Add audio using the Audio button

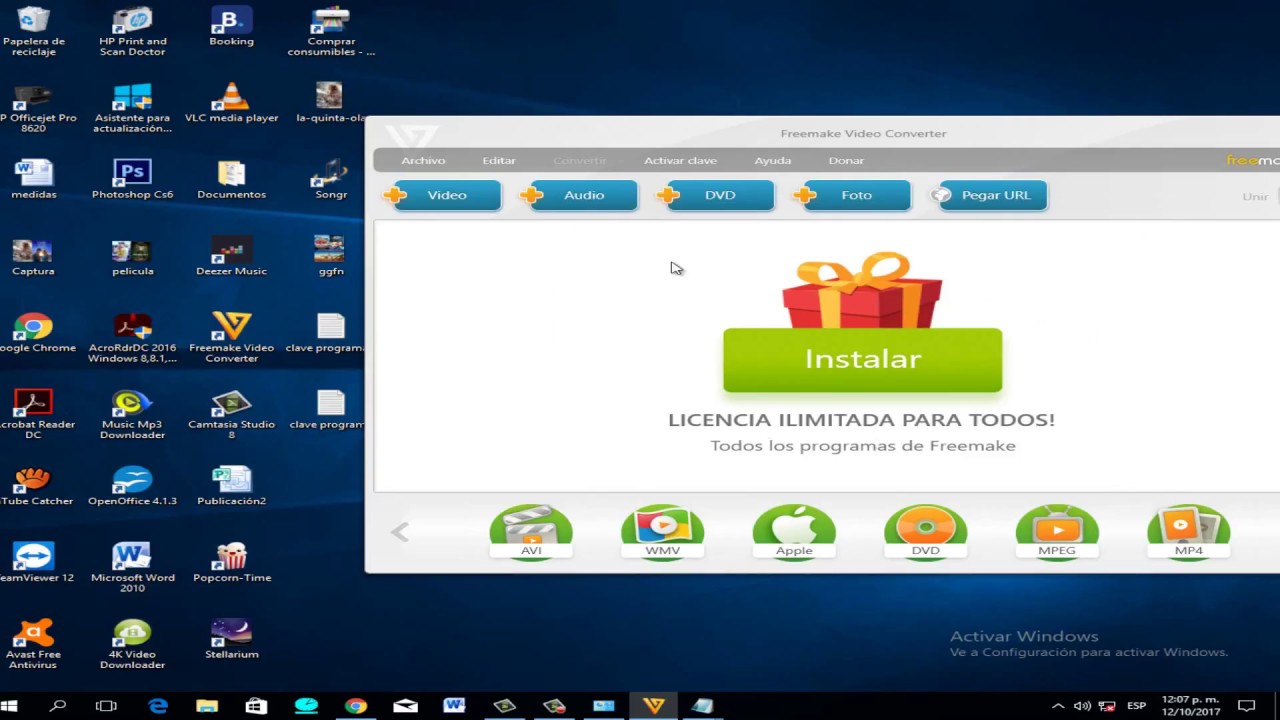[578, 195]
